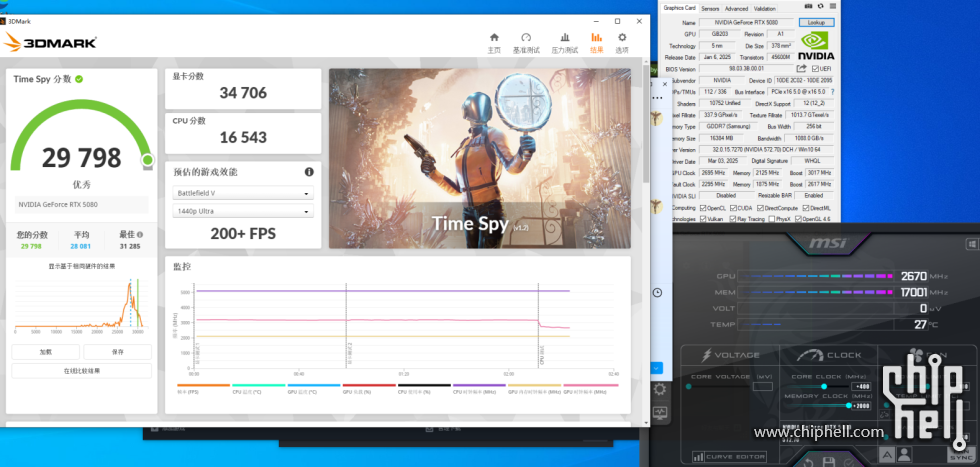
Task: Click Afterburner apply checkmark icon
Action: click(x=849, y=463)
